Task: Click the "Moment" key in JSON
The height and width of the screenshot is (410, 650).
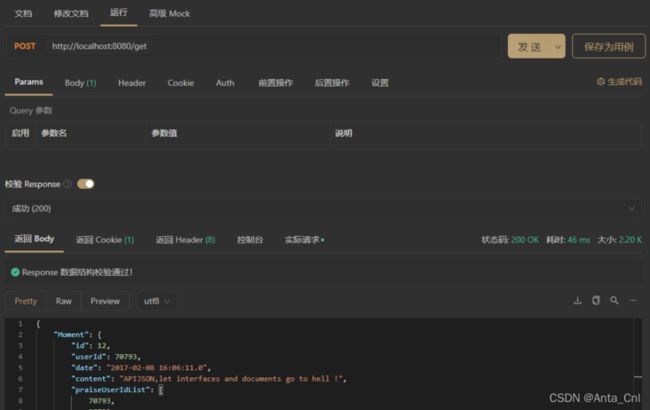Action: (x=71, y=335)
